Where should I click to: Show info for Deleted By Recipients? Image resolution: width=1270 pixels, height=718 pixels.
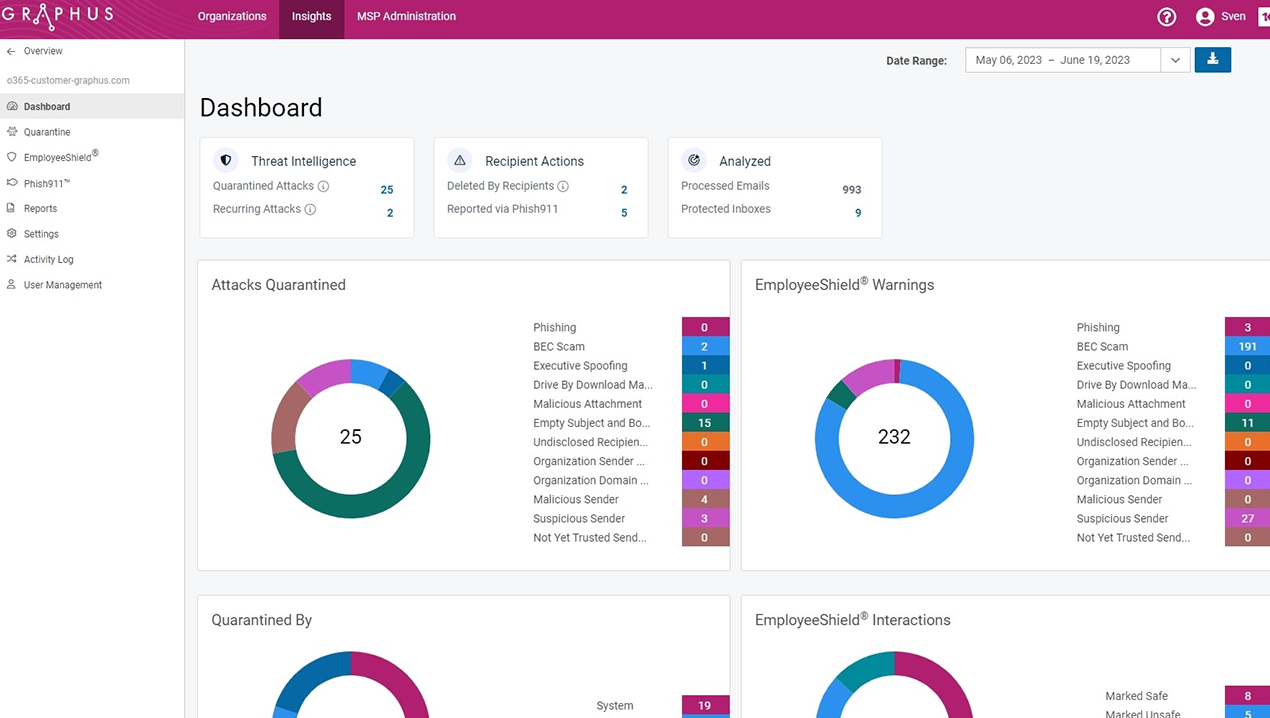coord(563,186)
